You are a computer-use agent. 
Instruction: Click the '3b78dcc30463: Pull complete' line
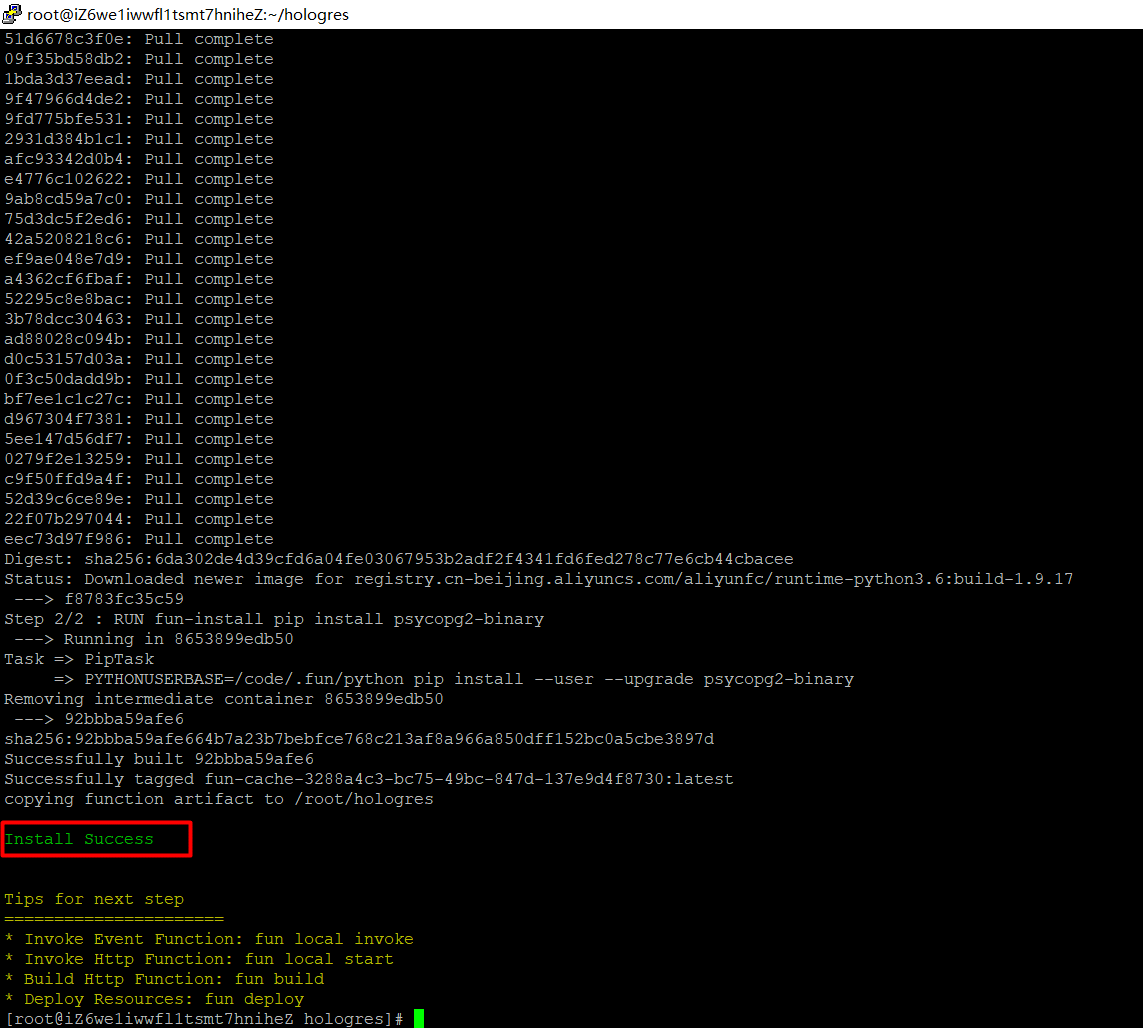[x=139, y=319]
